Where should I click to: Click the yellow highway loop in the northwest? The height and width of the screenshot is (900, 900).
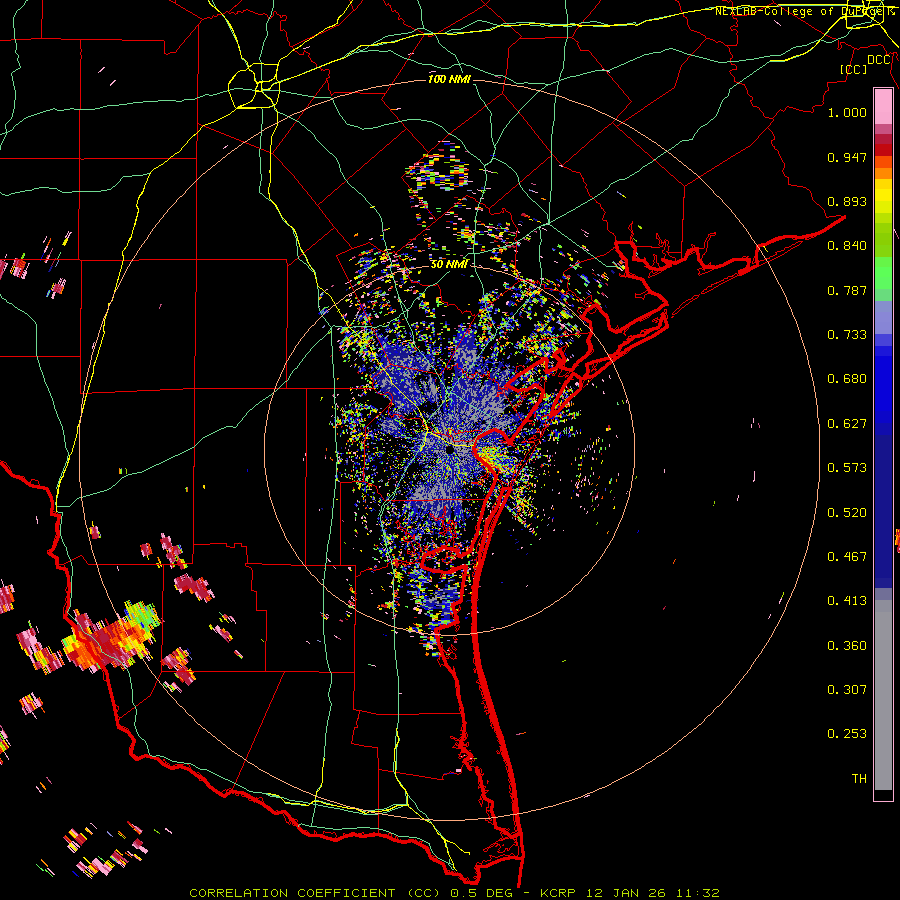pyautogui.click(x=254, y=87)
